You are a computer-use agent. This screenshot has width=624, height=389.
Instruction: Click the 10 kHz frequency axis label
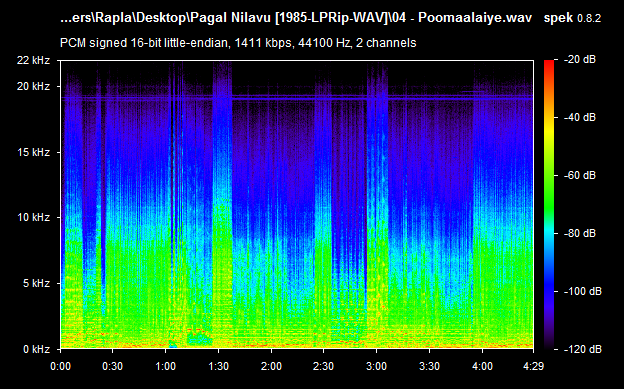pyautogui.click(x=33, y=217)
